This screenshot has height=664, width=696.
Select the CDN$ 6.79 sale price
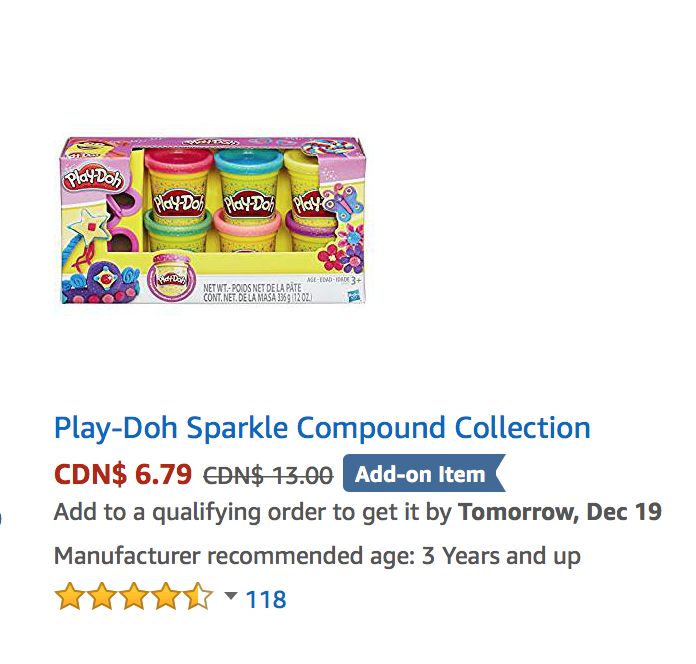coord(123,474)
